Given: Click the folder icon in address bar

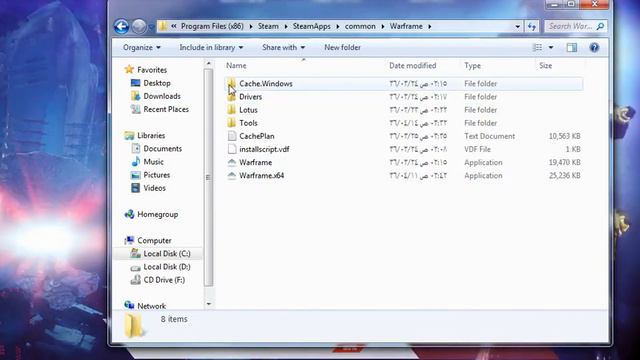Looking at the screenshot, I should [163, 27].
